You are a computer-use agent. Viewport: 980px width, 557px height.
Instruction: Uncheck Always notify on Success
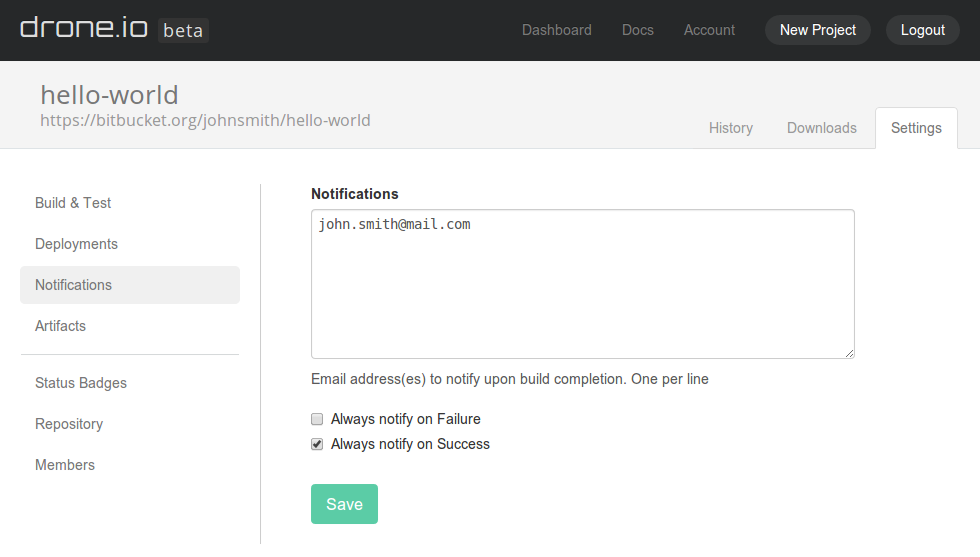(x=317, y=444)
